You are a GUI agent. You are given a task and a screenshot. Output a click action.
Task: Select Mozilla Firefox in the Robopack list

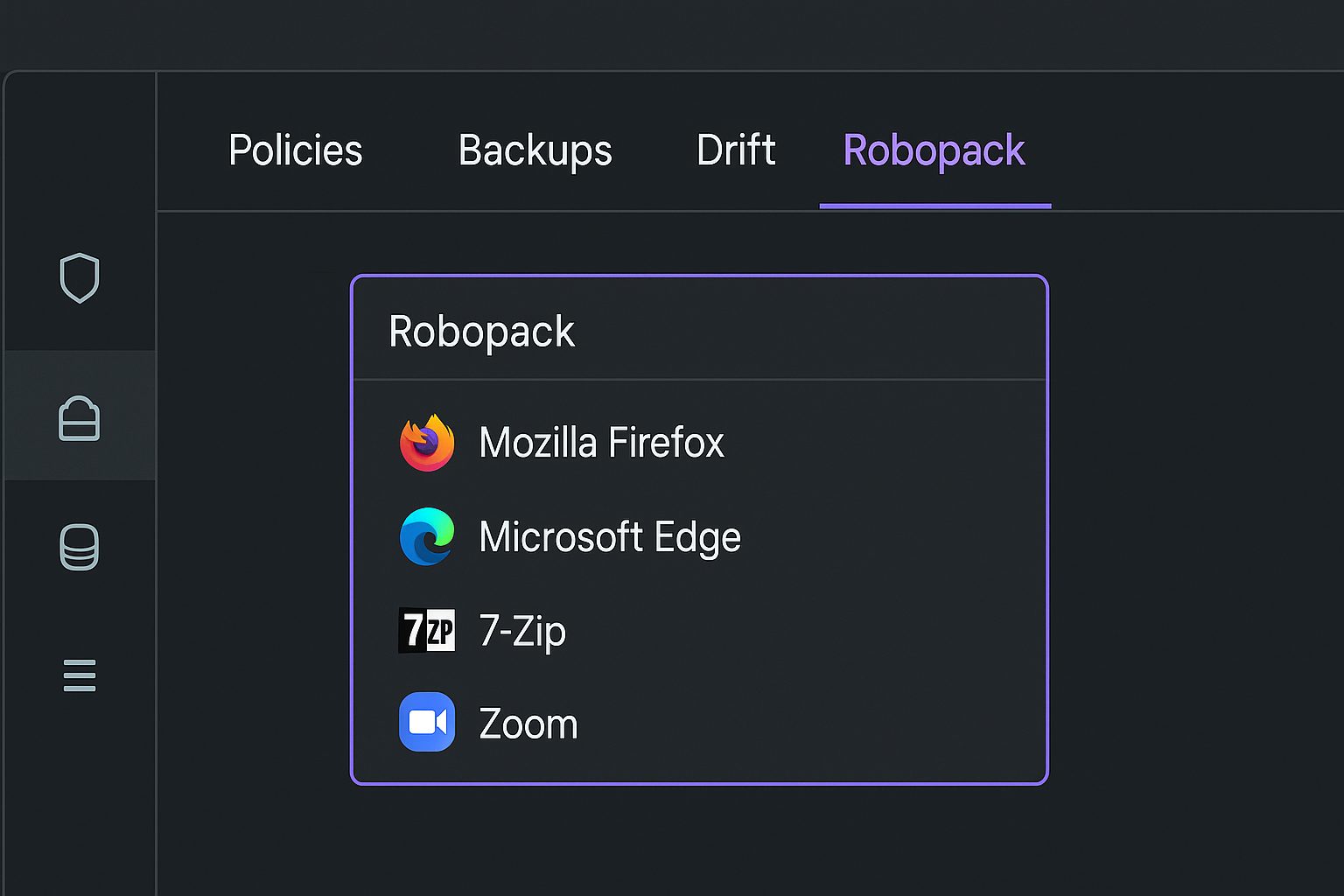point(601,443)
